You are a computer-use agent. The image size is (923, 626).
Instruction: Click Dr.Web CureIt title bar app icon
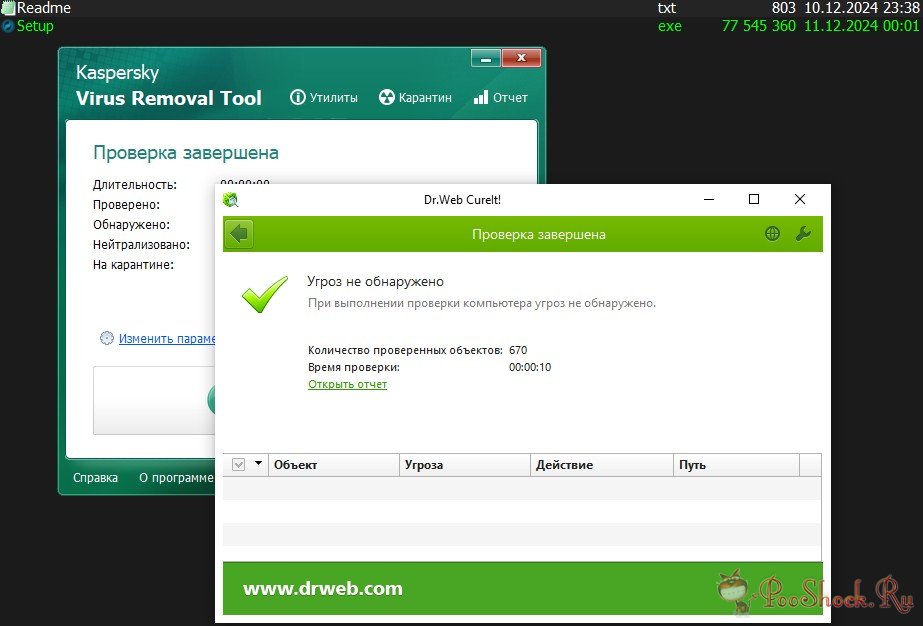pos(230,200)
